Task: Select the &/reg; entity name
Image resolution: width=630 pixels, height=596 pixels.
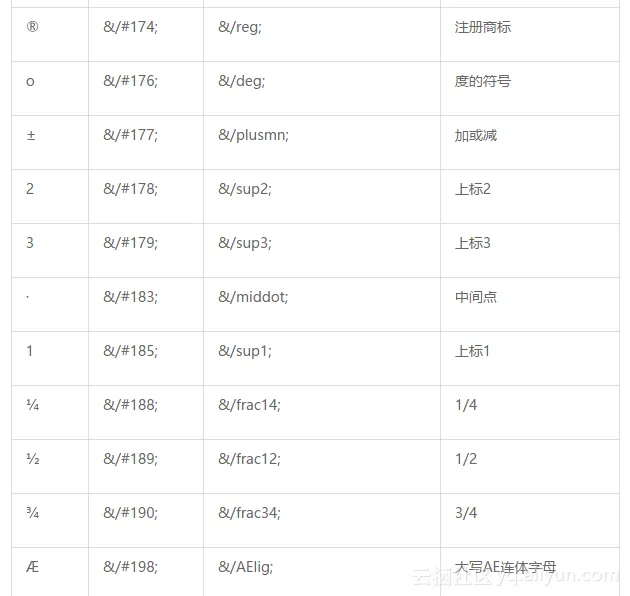Action: click(x=240, y=27)
